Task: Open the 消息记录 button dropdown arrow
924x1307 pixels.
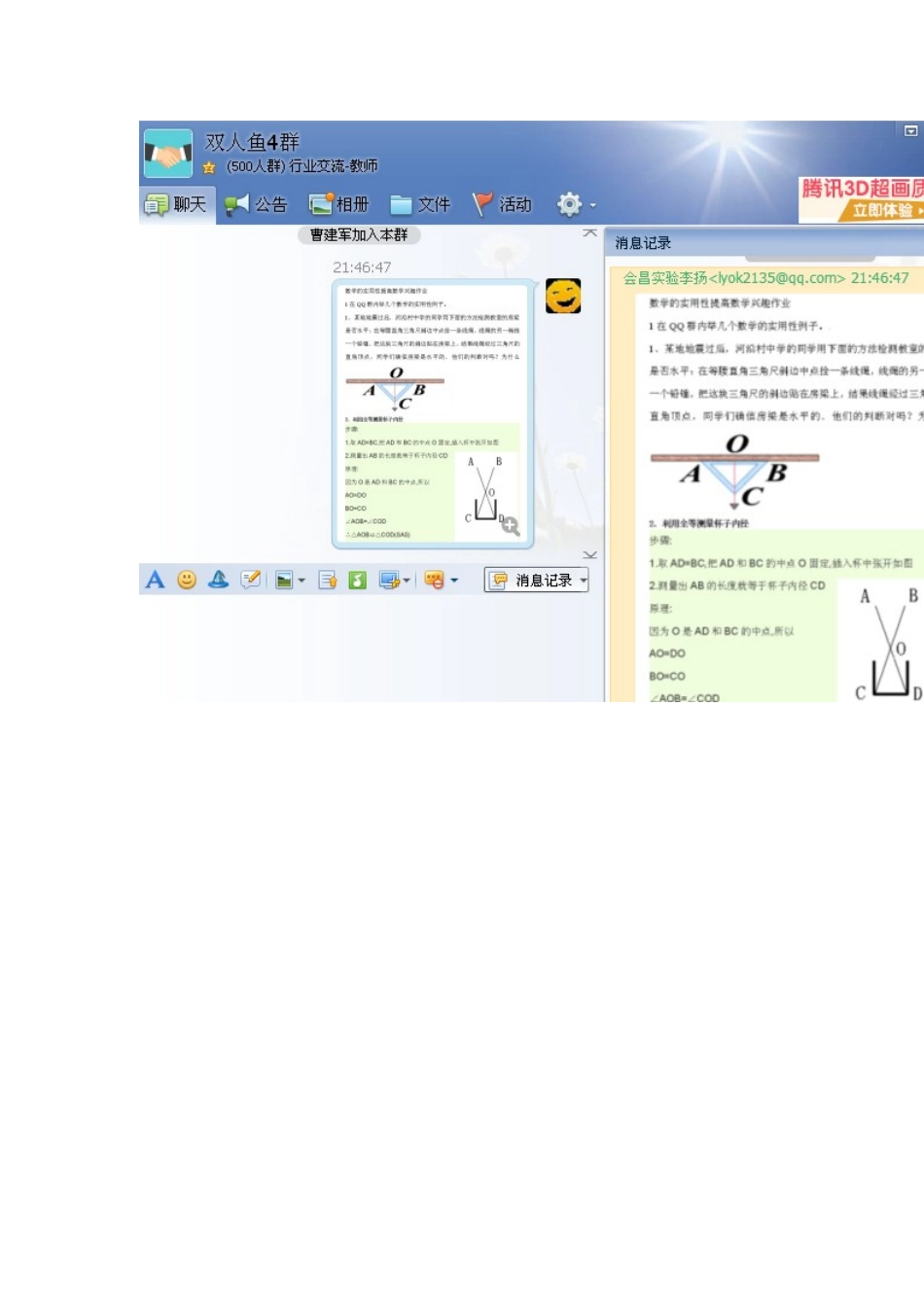Action: (x=584, y=581)
